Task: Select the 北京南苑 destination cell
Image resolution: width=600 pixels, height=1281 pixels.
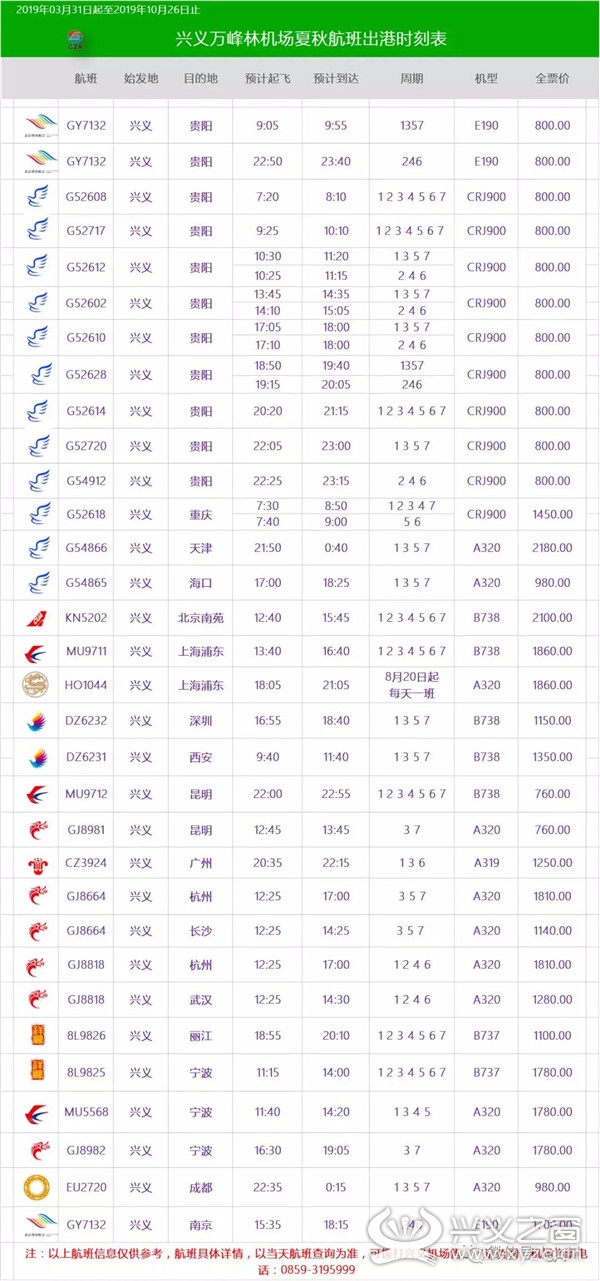Action: pyautogui.click(x=201, y=618)
